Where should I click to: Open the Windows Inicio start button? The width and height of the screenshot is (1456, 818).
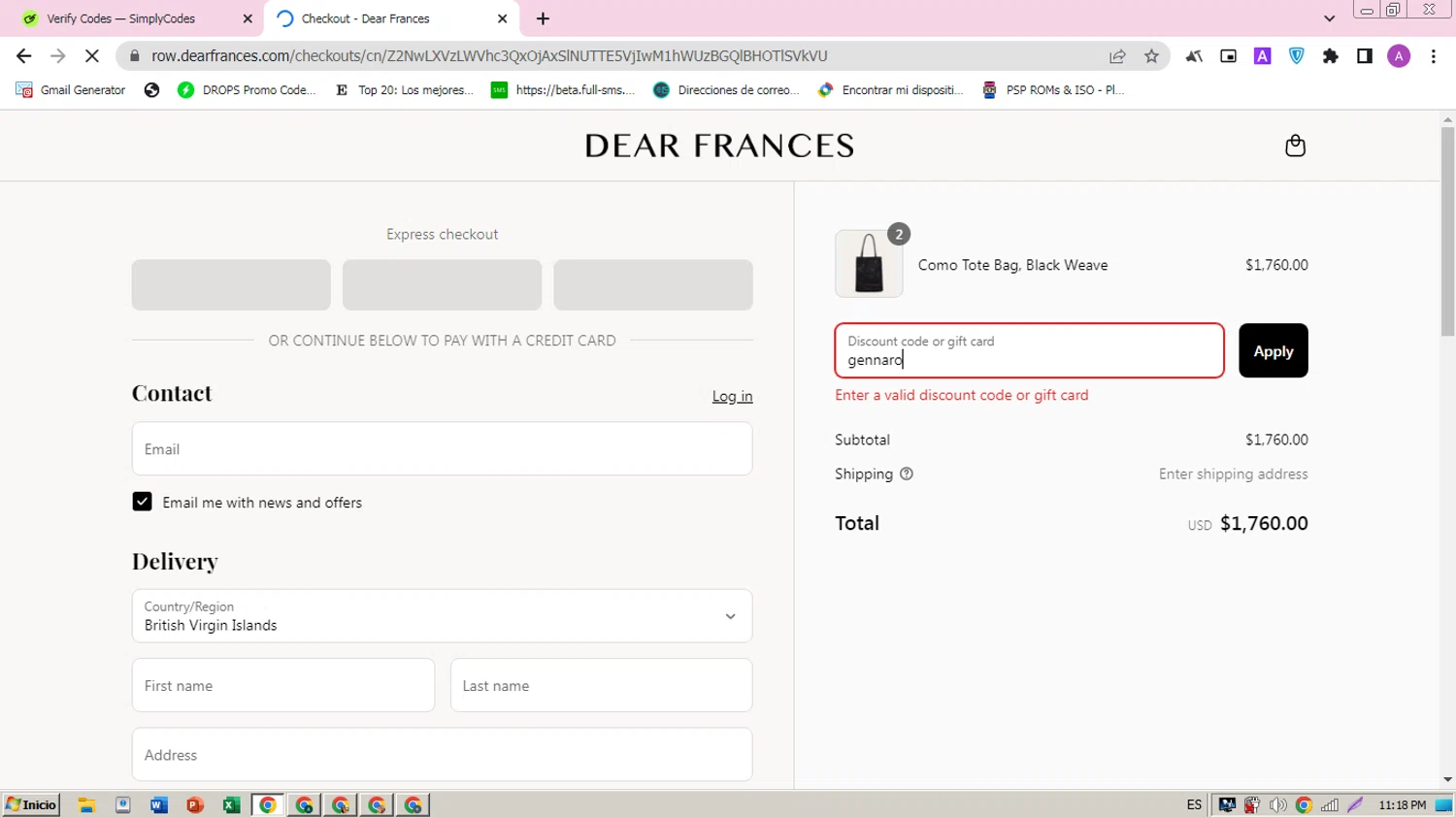31,804
